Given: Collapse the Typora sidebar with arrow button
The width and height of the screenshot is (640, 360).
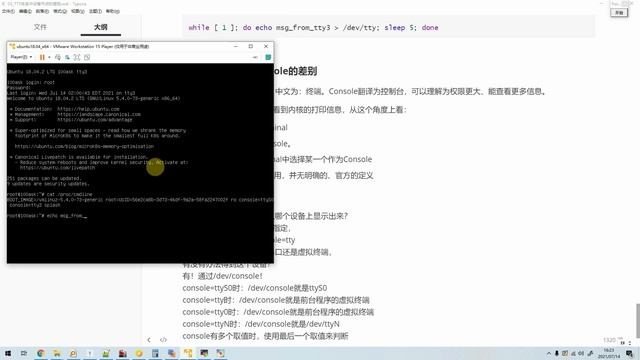Looking at the screenshot, I should [149, 340].
